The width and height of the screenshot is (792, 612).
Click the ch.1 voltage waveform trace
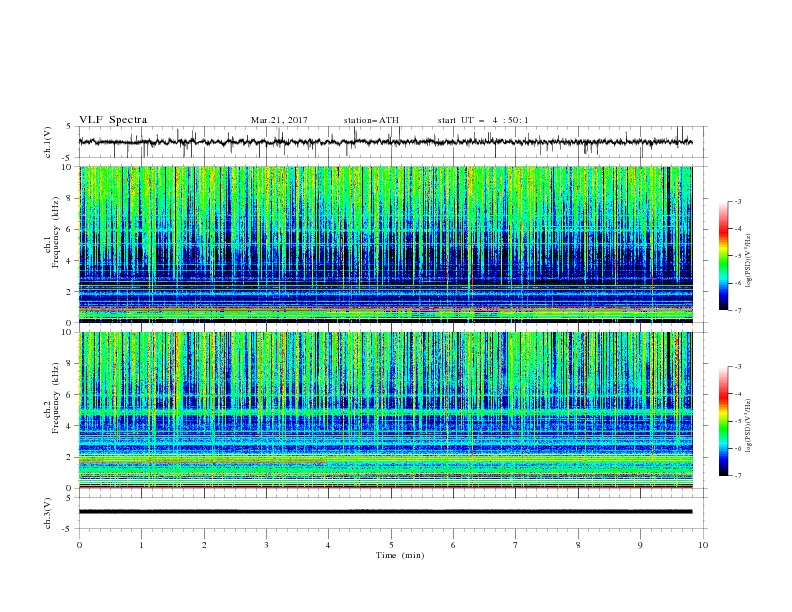tap(385, 142)
